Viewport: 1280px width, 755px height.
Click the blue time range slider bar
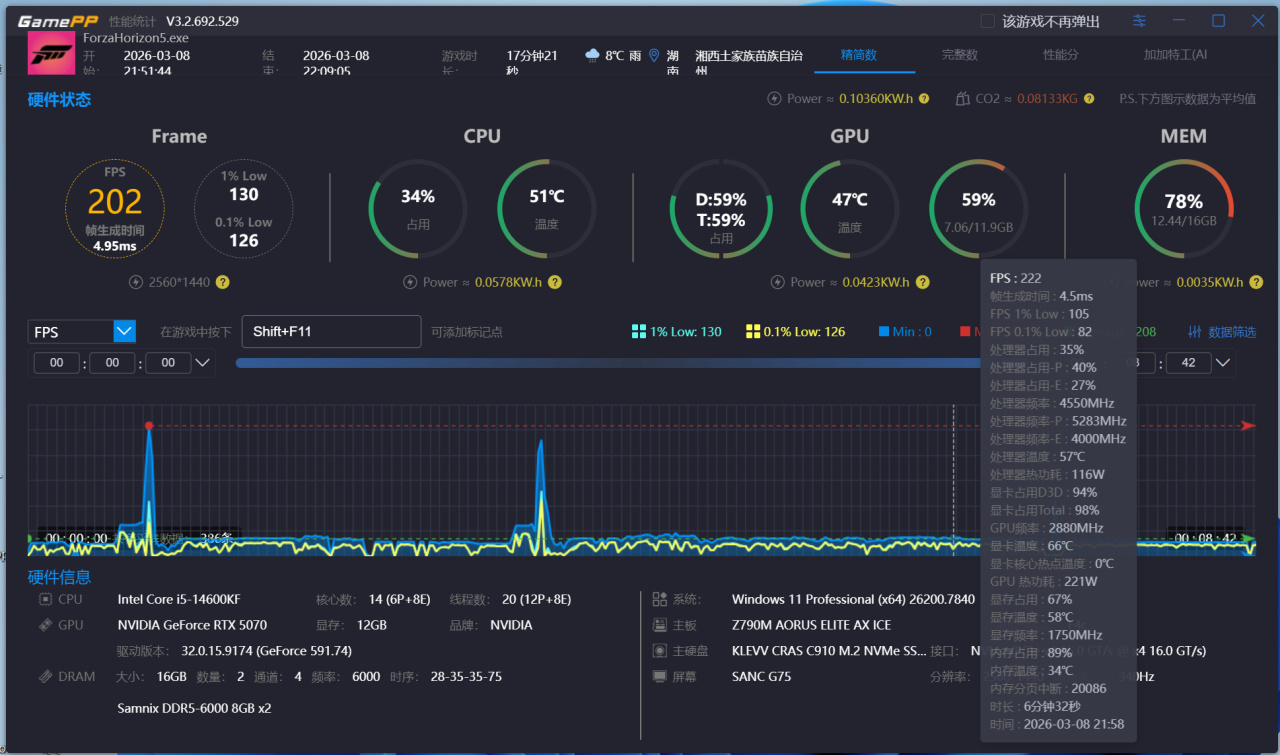tap(608, 363)
